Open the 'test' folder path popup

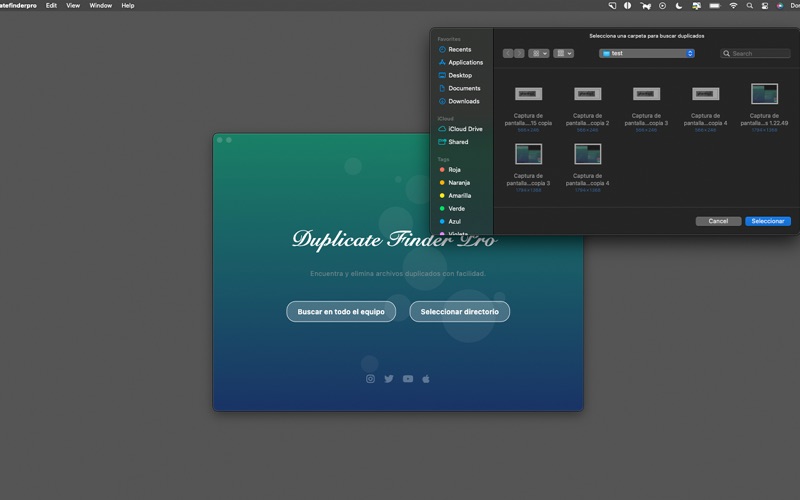[x=647, y=53]
